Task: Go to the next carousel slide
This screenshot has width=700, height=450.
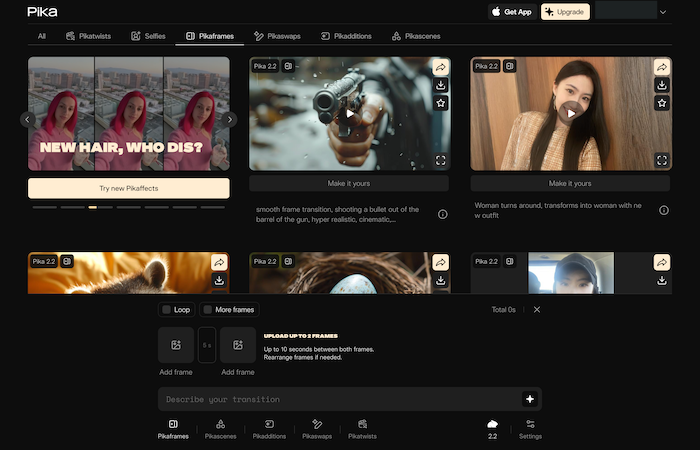Action: coord(230,119)
